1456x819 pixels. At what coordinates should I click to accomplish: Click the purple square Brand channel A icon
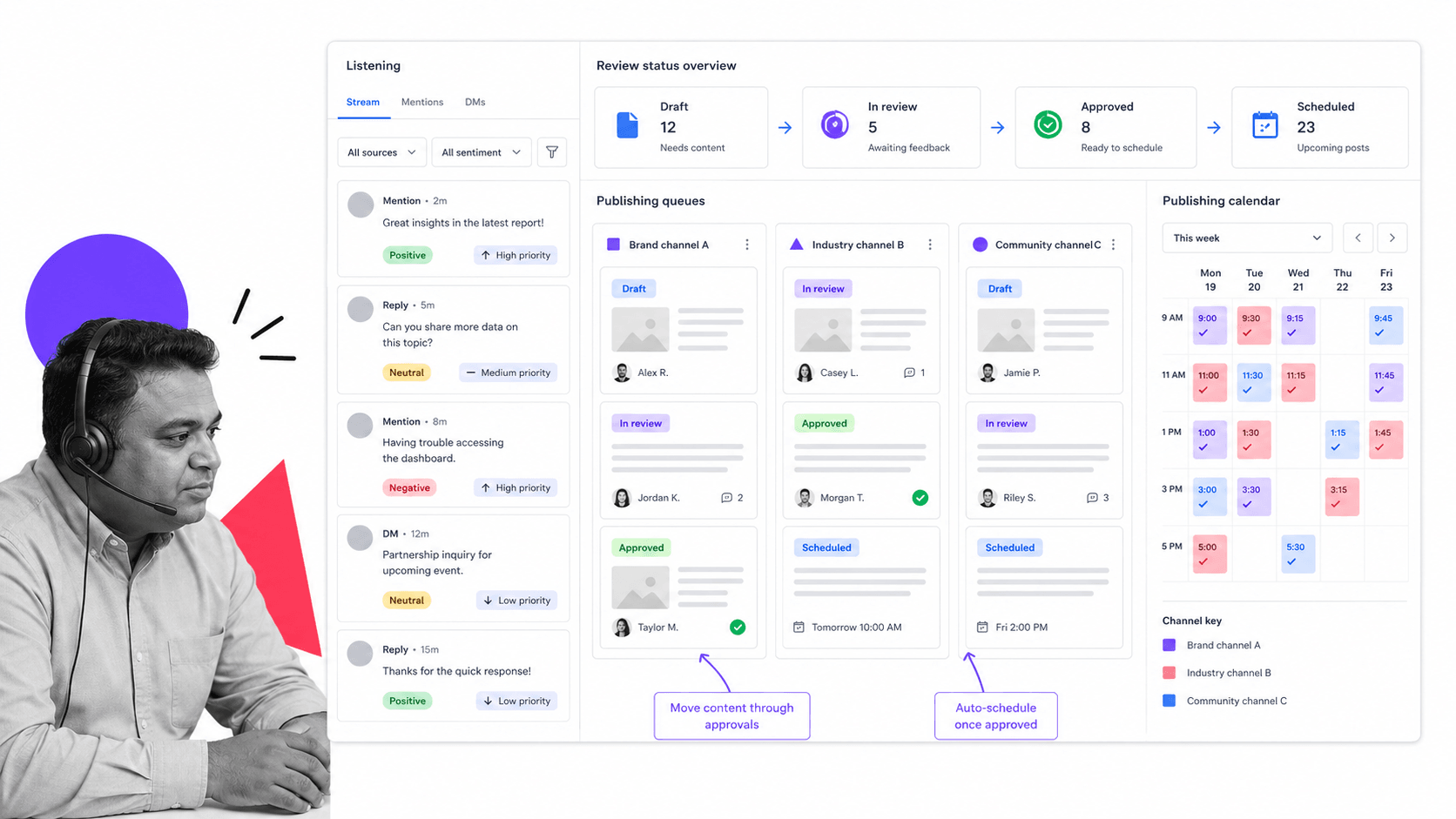[x=613, y=245]
